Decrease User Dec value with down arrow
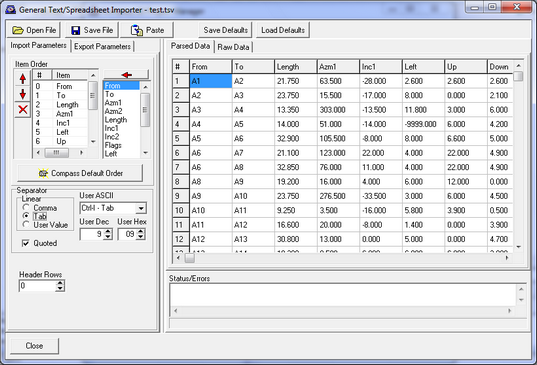537x365 pixels. [108, 237]
